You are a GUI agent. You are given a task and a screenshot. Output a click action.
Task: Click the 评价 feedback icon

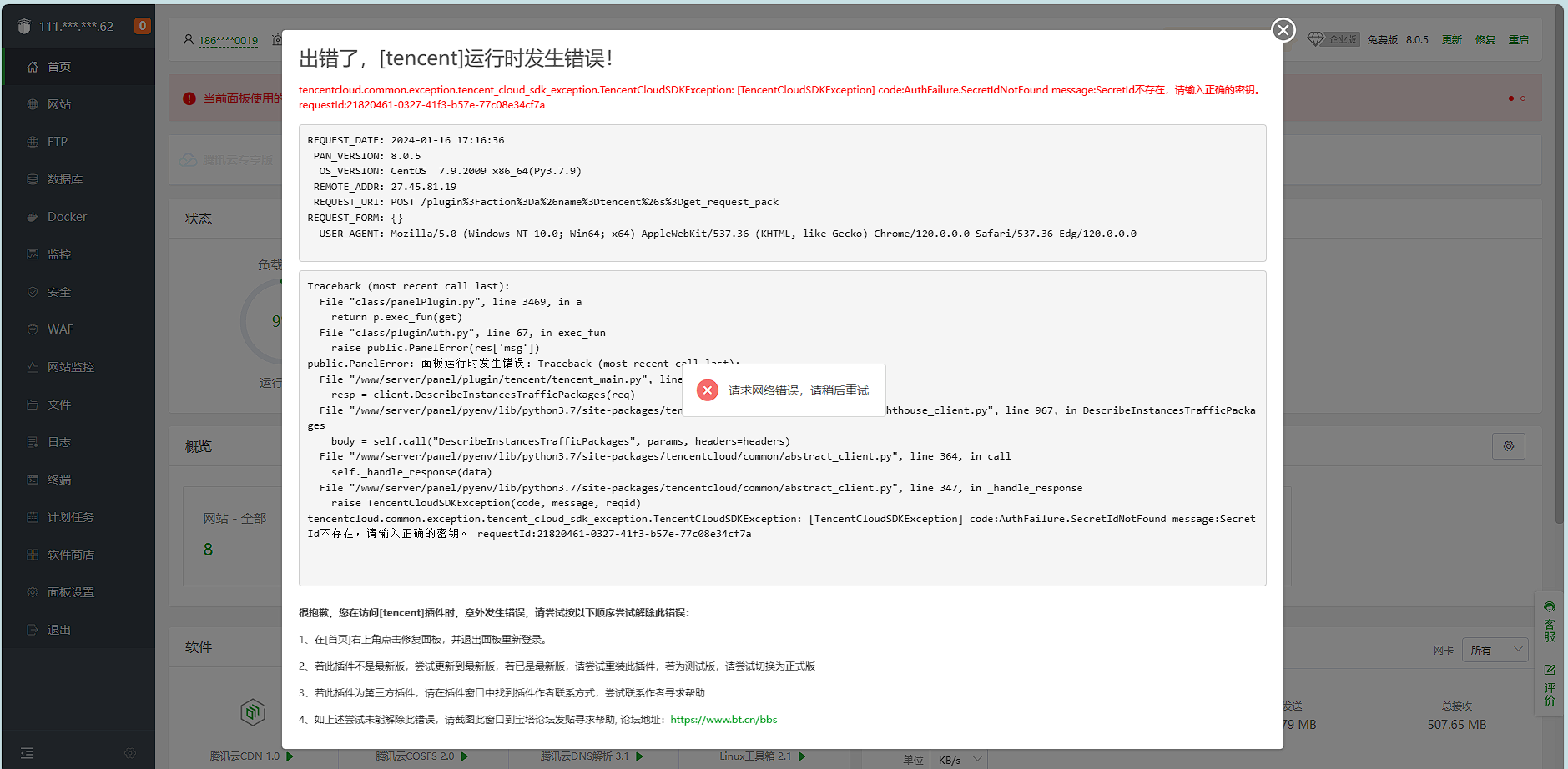coord(1550,670)
